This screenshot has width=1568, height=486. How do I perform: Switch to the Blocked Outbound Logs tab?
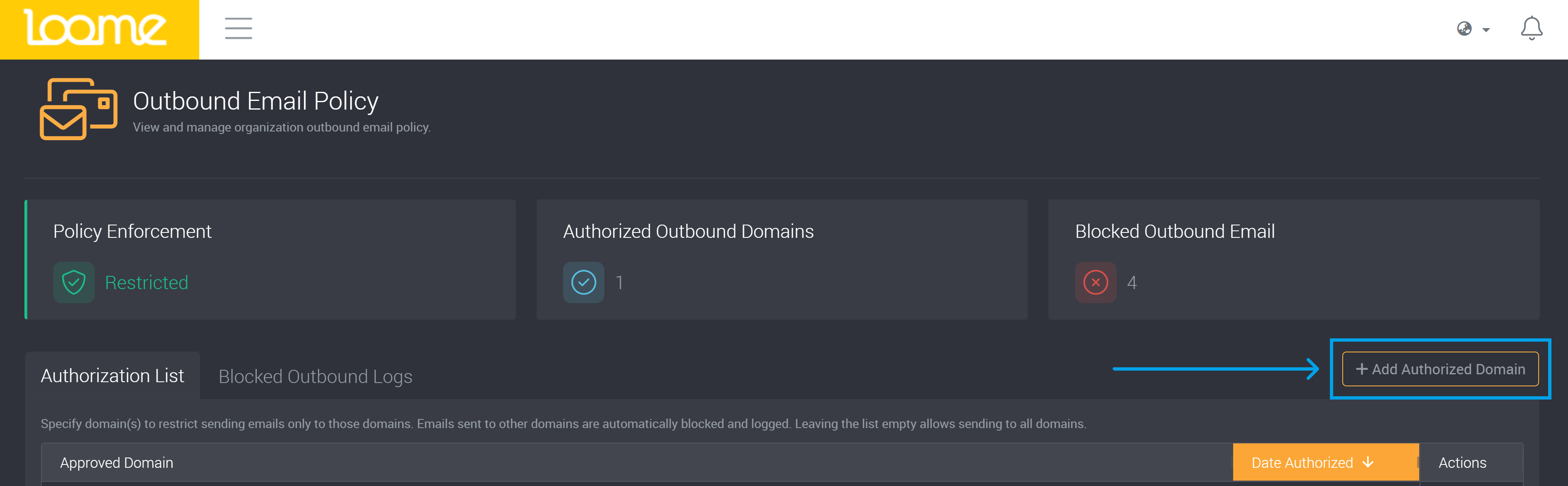click(x=315, y=376)
